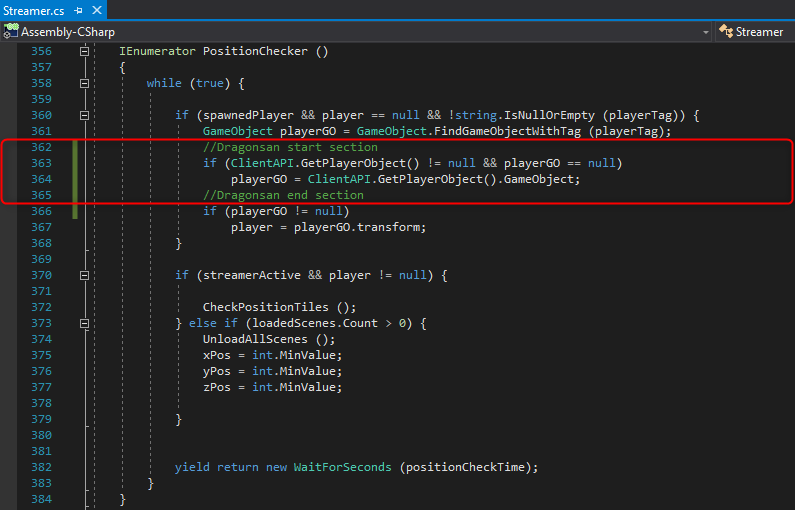
Task: Click line number 382 in the gutter
Action: 41,467
